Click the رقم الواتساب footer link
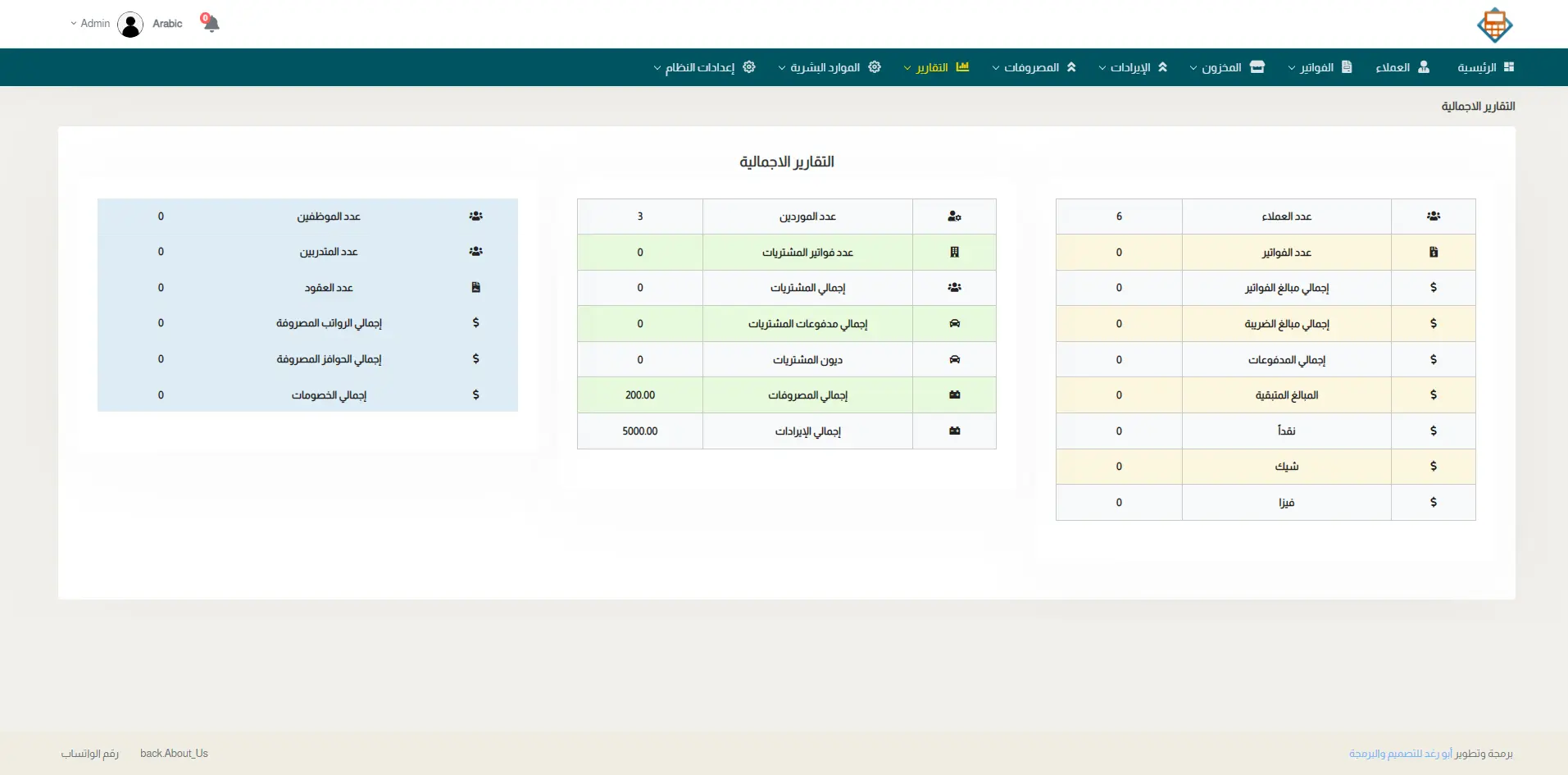The height and width of the screenshot is (775, 1568). (x=90, y=754)
